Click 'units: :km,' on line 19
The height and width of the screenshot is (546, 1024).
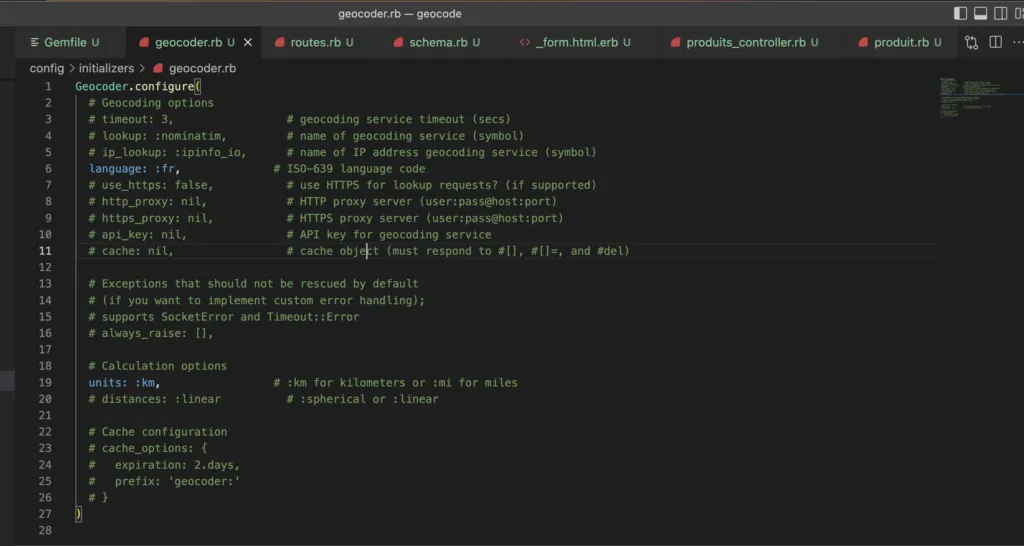125,382
